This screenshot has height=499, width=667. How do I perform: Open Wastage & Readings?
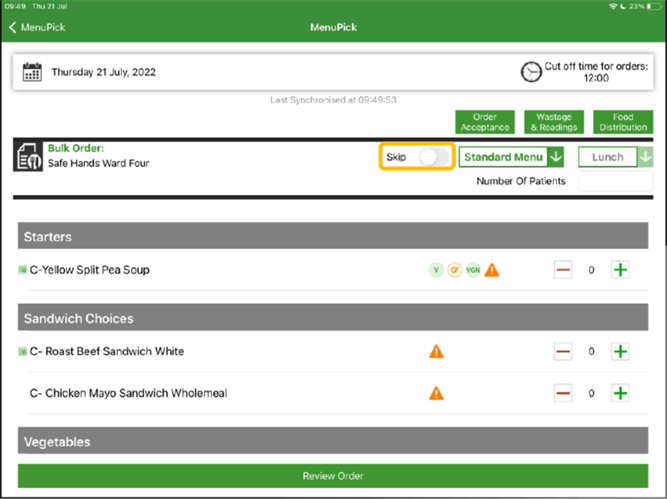tap(554, 122)
